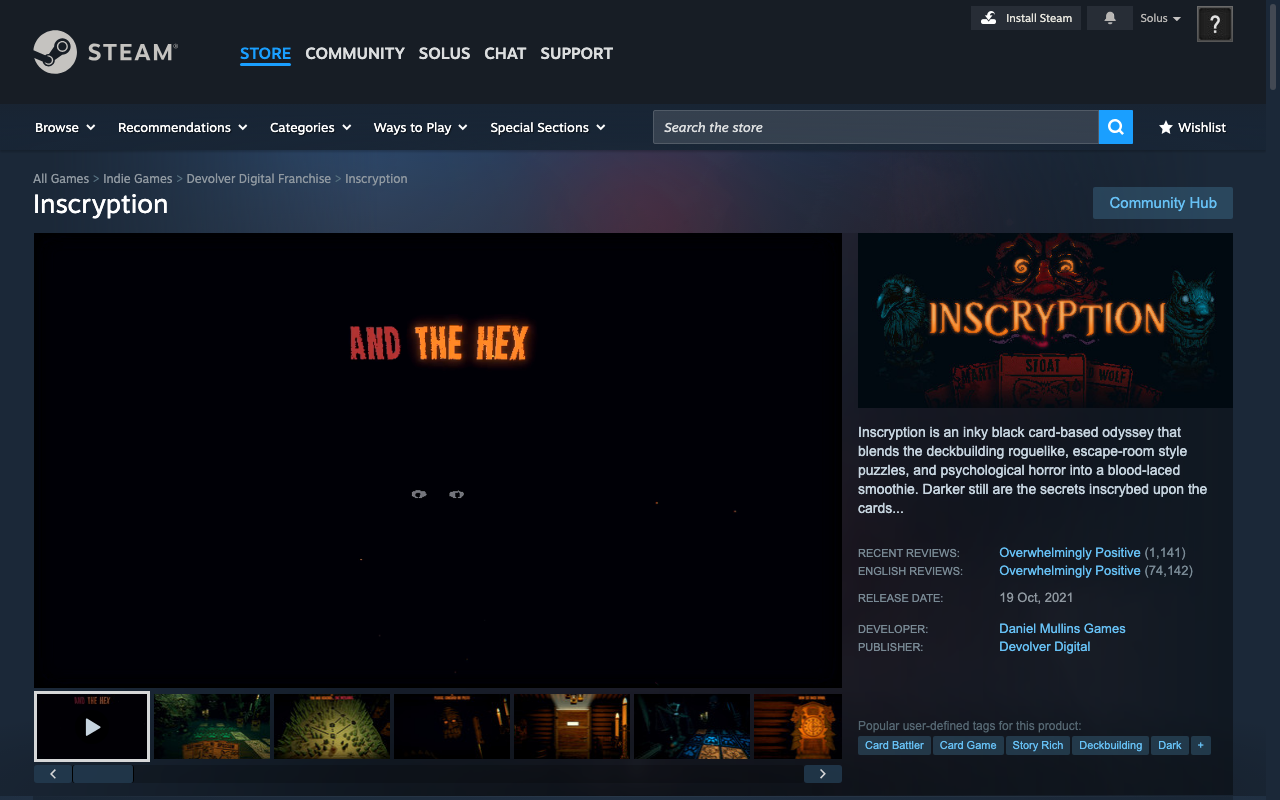Select the second gameplay screenshot thumbnail
The height and width of the screenshot is (800, 1280).
point(331,726)
